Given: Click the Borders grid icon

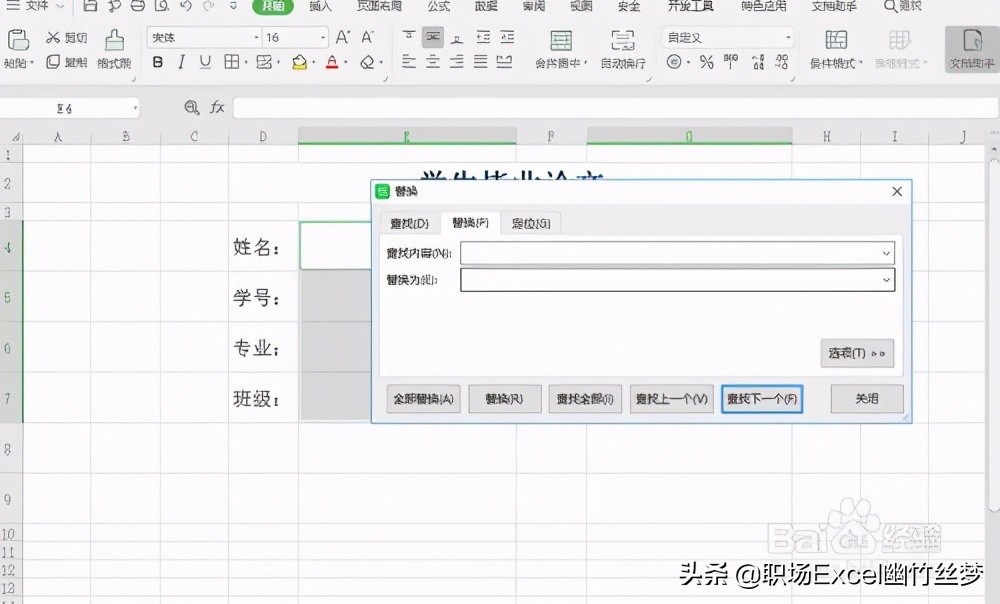Looking at the screenshot, I should (232, 62).
